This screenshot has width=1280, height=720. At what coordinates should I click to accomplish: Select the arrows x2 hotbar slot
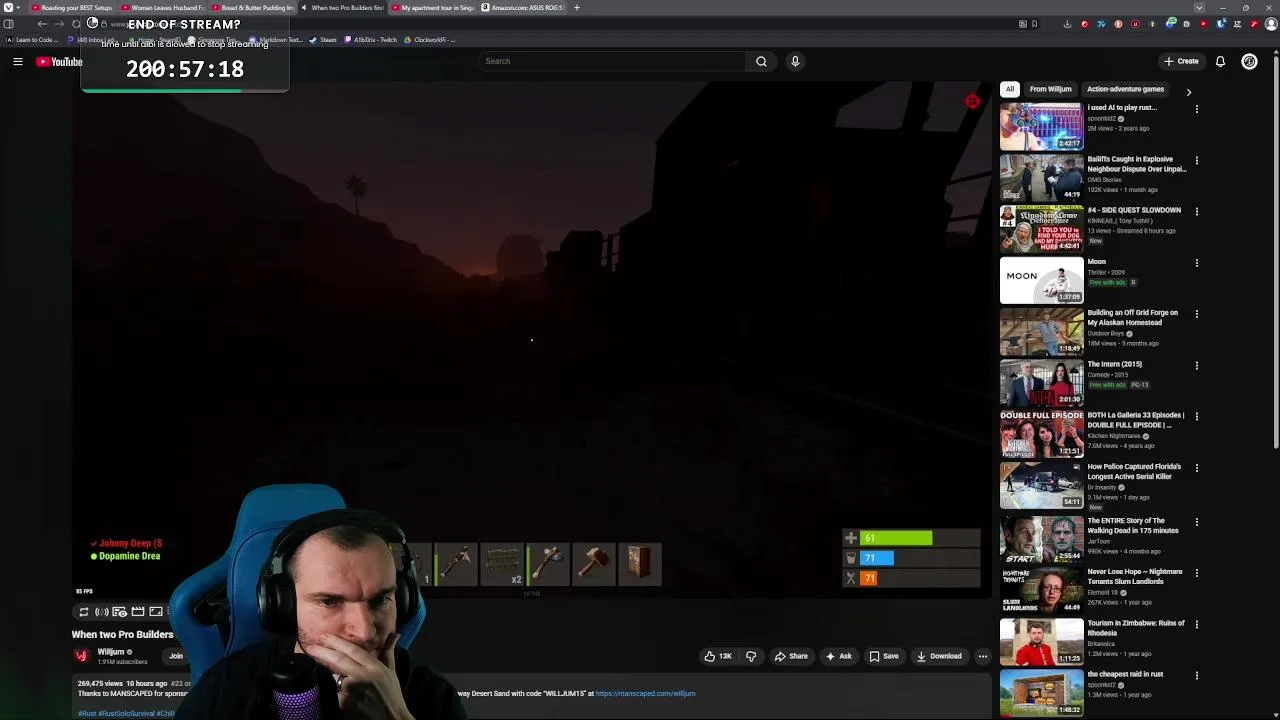click(502, 564)
